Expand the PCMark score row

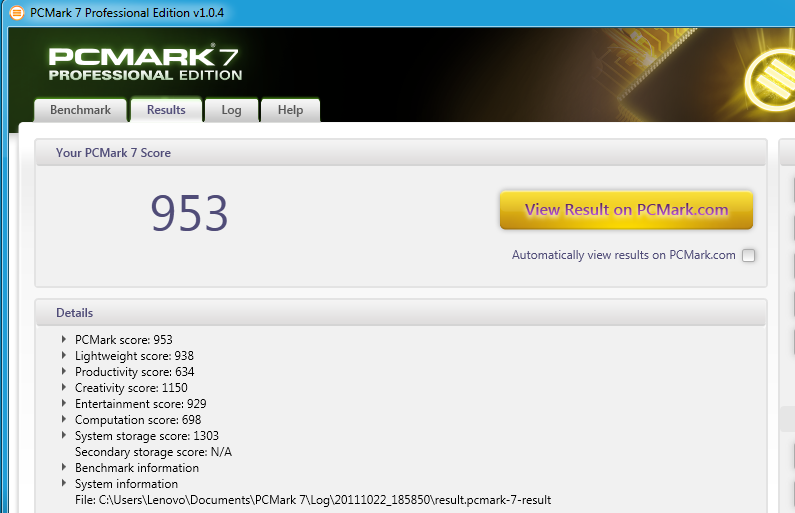point(64,339)
